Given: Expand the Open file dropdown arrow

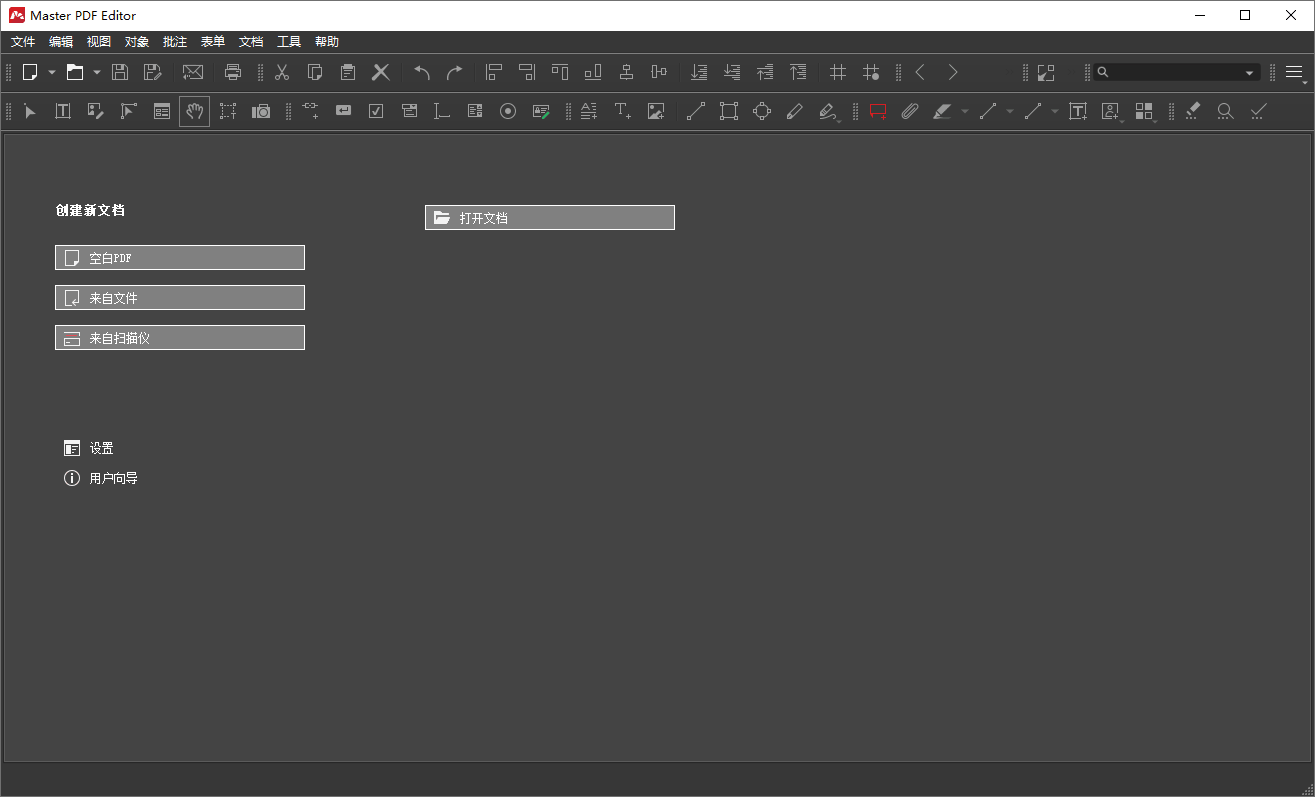Looking at the screenshot, I should click(96, 72).
